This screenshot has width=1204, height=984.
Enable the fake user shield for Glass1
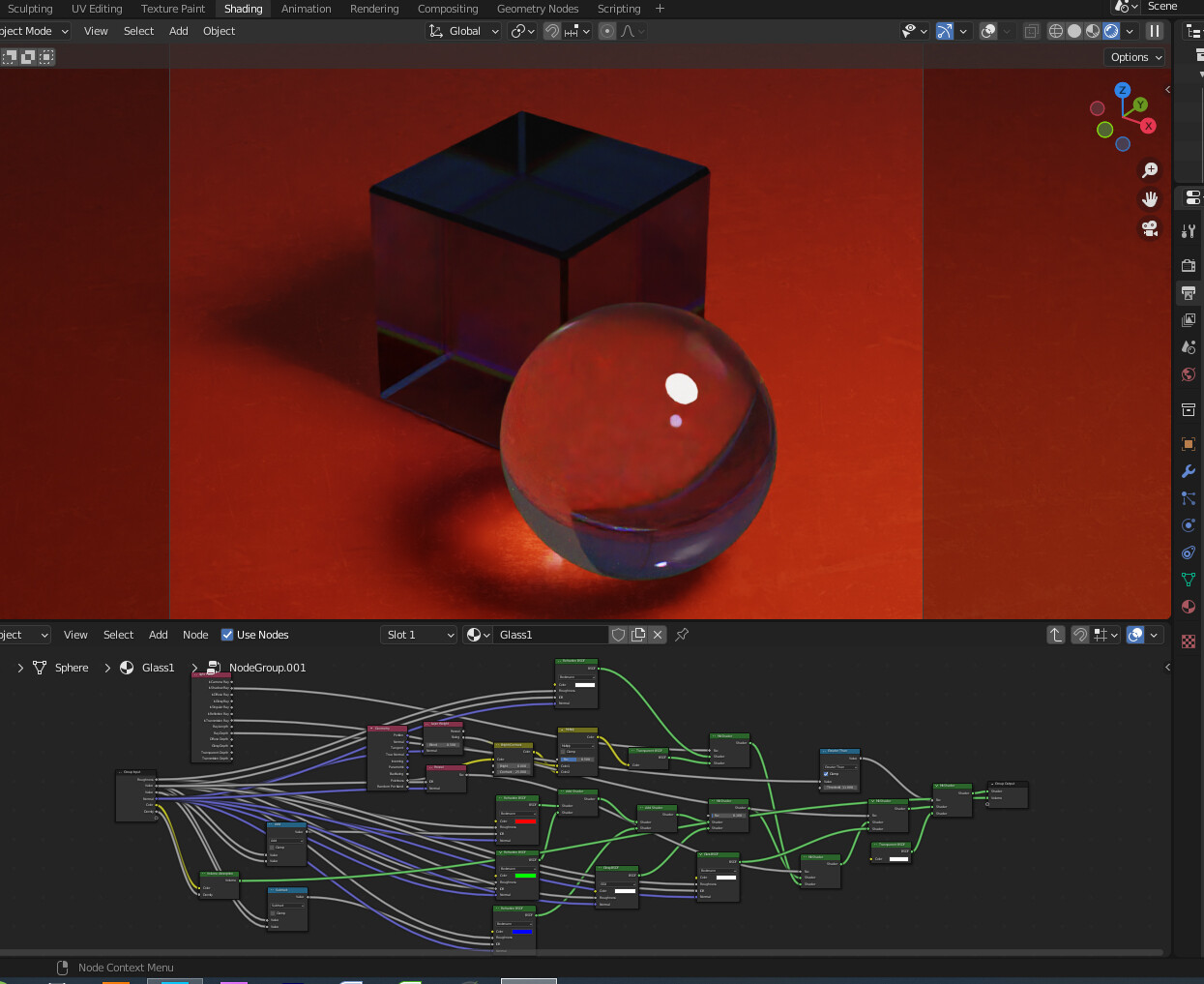click(619, 634)
